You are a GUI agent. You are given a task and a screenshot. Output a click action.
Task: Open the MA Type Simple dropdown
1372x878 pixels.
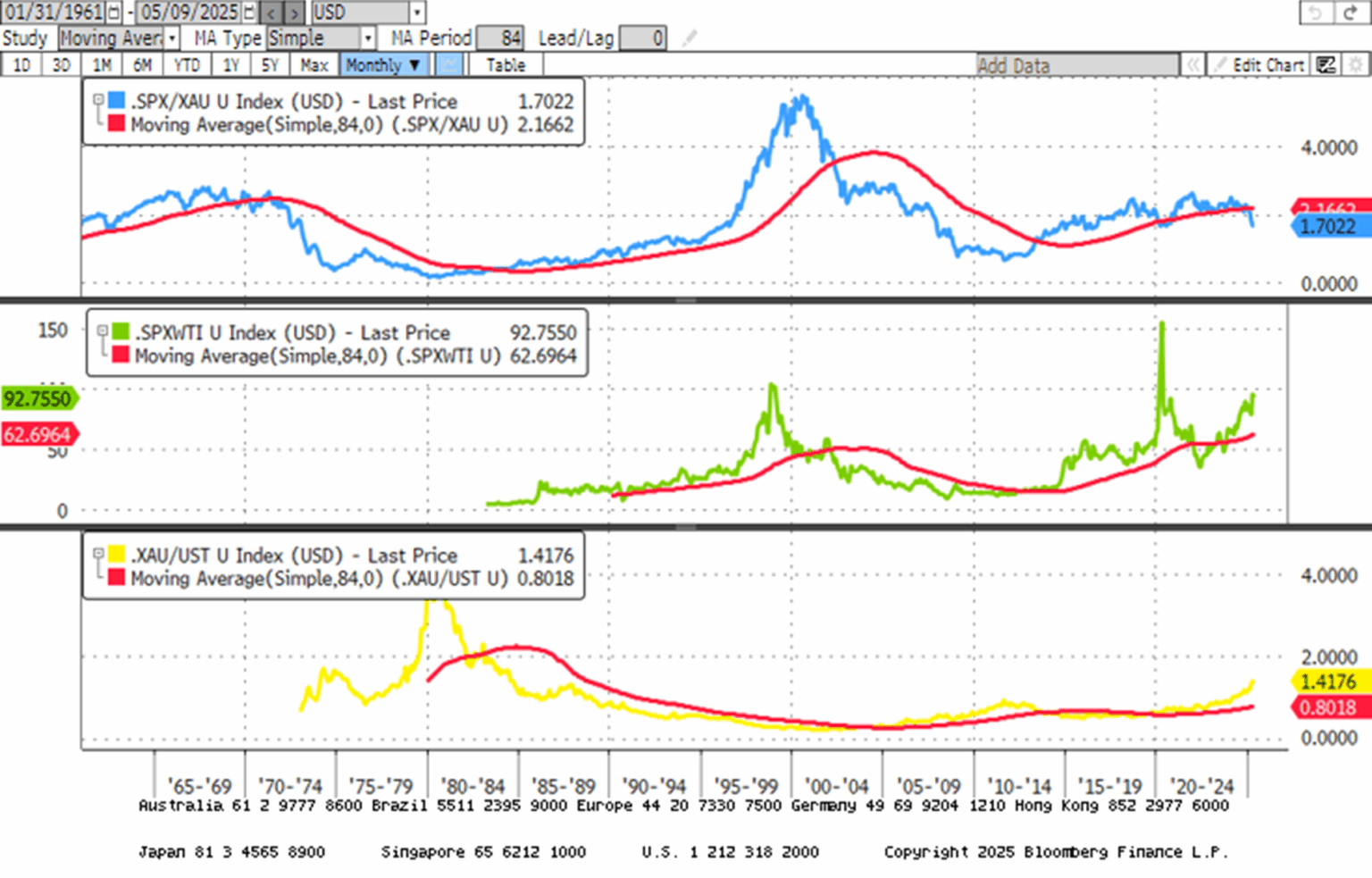click(x=369, y=38)
